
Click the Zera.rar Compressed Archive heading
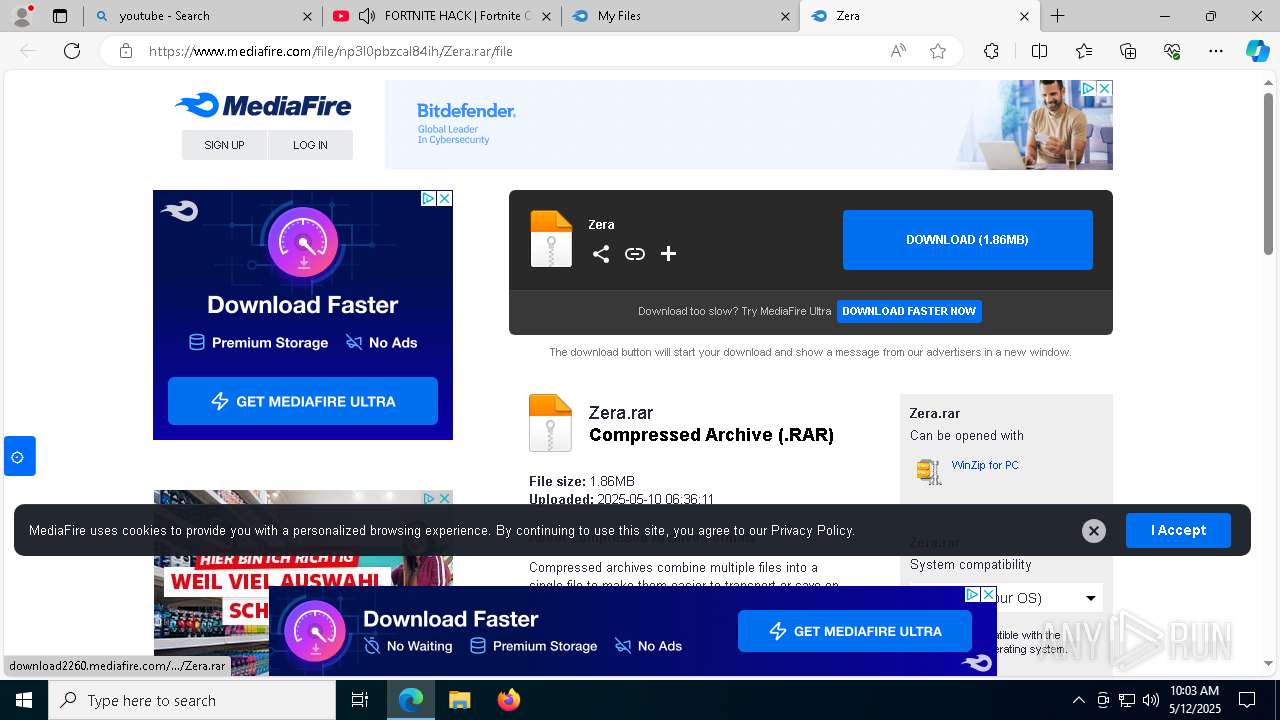pyautogui.click(x=711, y=424)
